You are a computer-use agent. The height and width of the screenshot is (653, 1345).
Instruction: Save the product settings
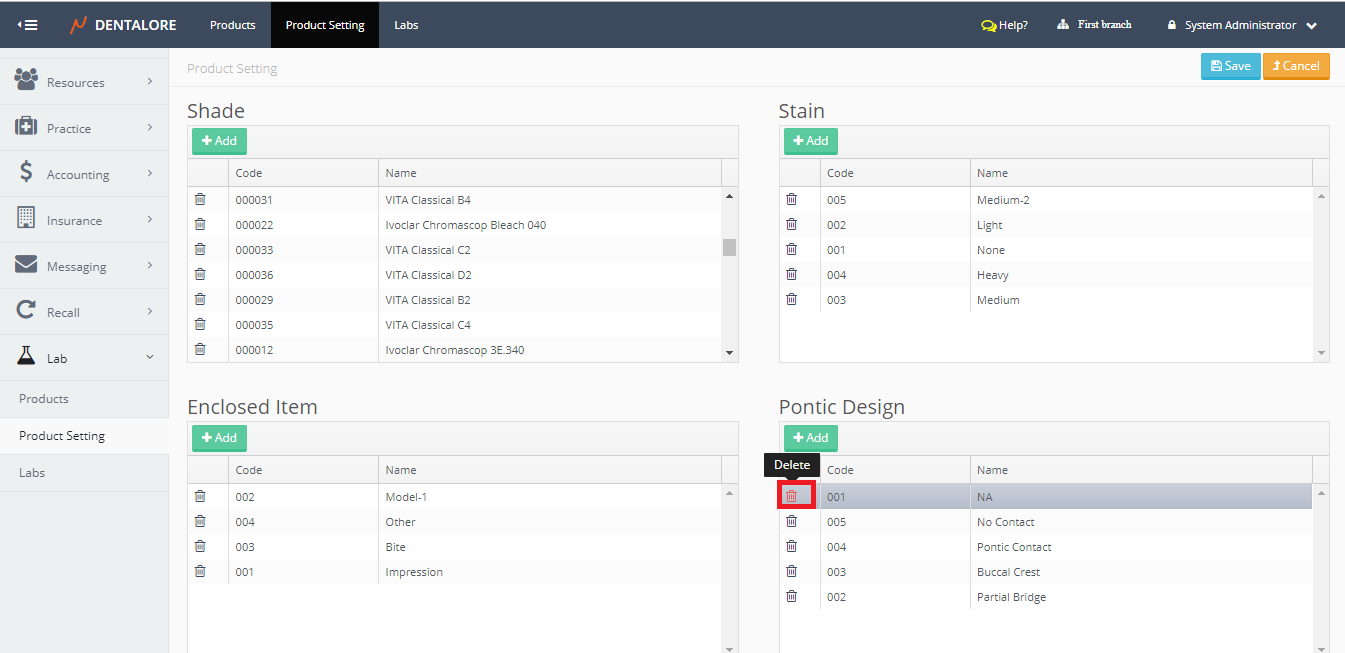click(1230, 66)
